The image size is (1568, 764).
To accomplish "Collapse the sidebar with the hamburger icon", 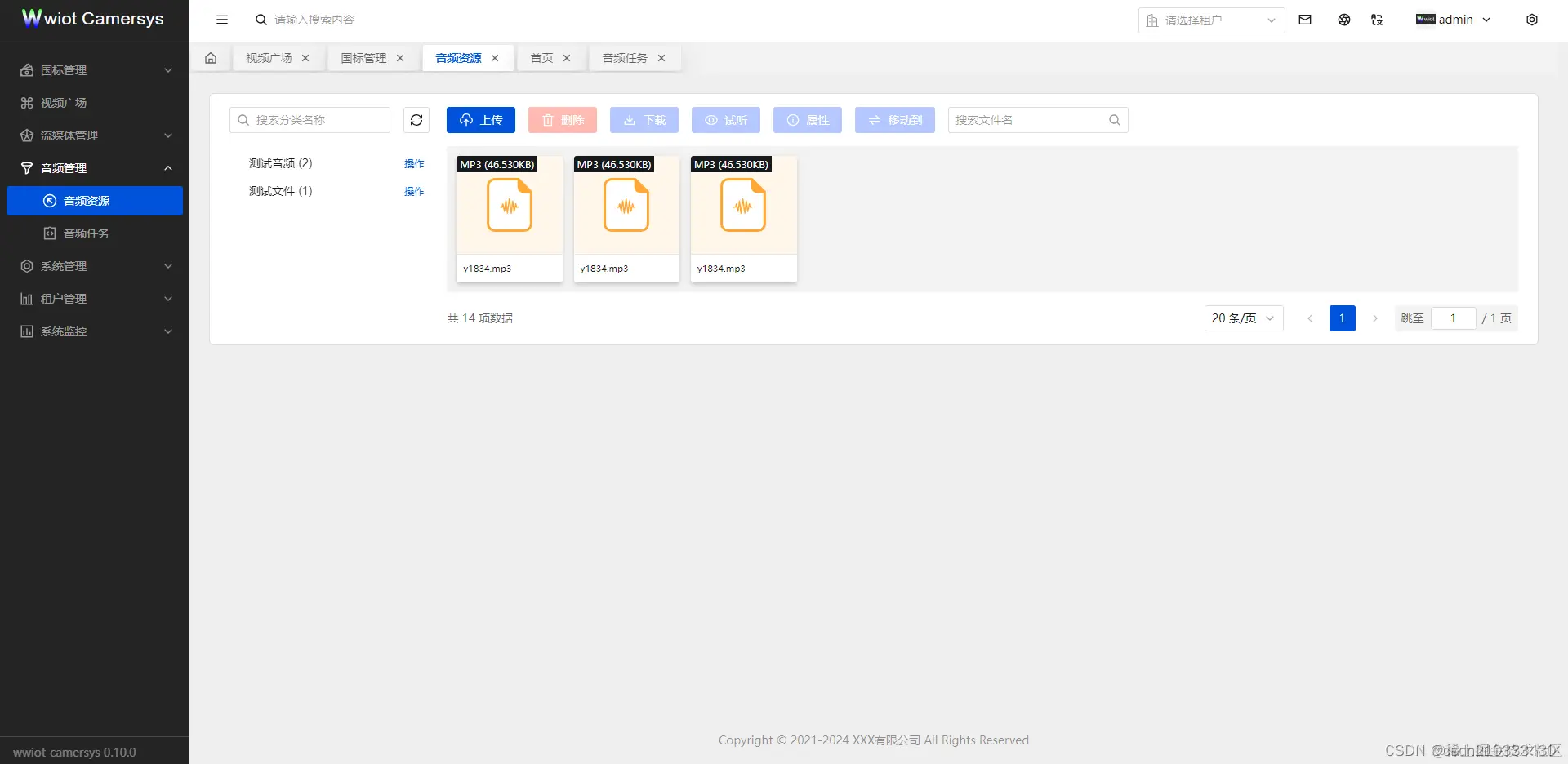I will point(222,20).
